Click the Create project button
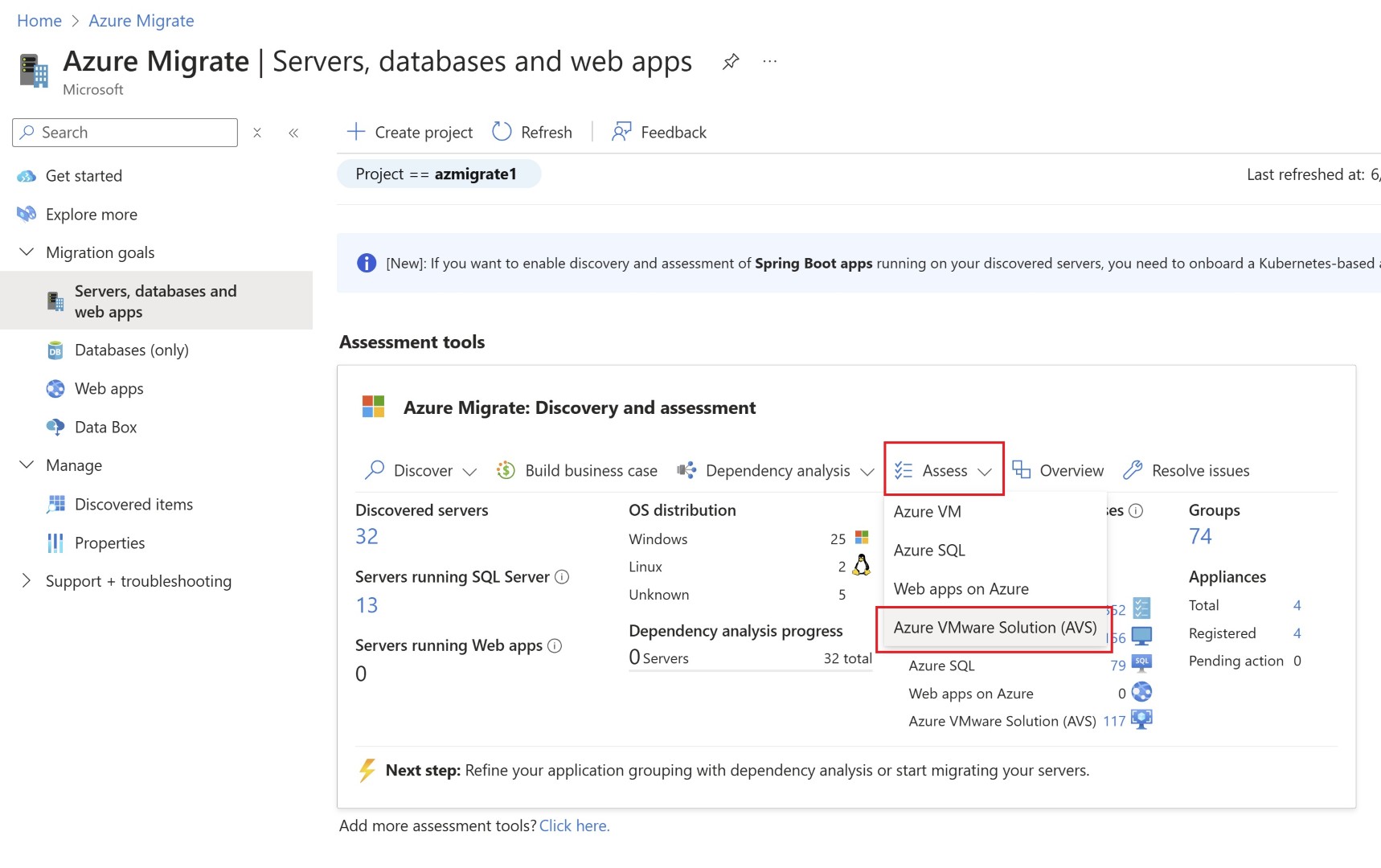Image resolution: width=1381 pixels, height=868 pixels. (x=410, y=132)
